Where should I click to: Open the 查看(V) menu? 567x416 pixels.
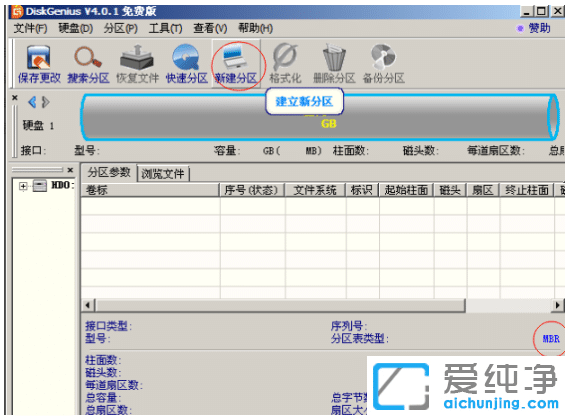click(210, 28)
